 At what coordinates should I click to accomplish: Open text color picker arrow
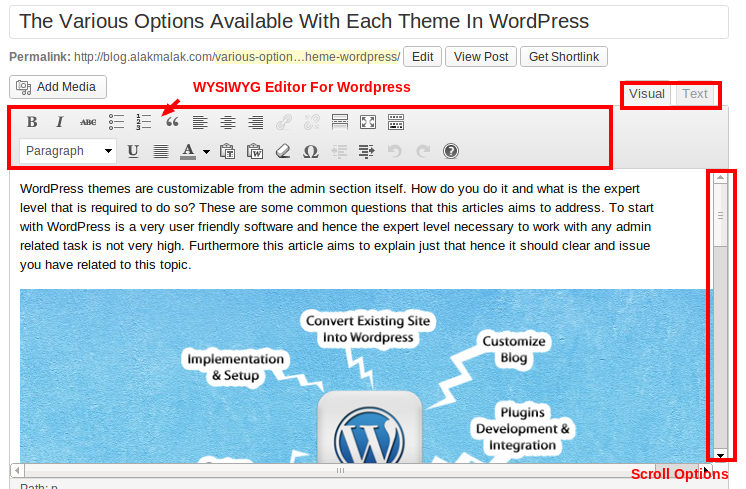[206, 152]
